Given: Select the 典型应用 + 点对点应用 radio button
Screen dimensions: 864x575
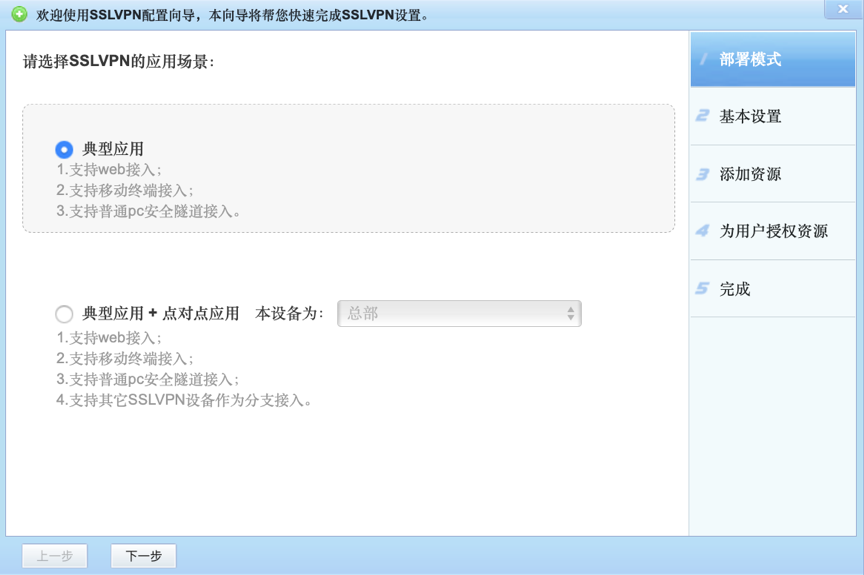Looking at the screenshot, I should point(64,314).
